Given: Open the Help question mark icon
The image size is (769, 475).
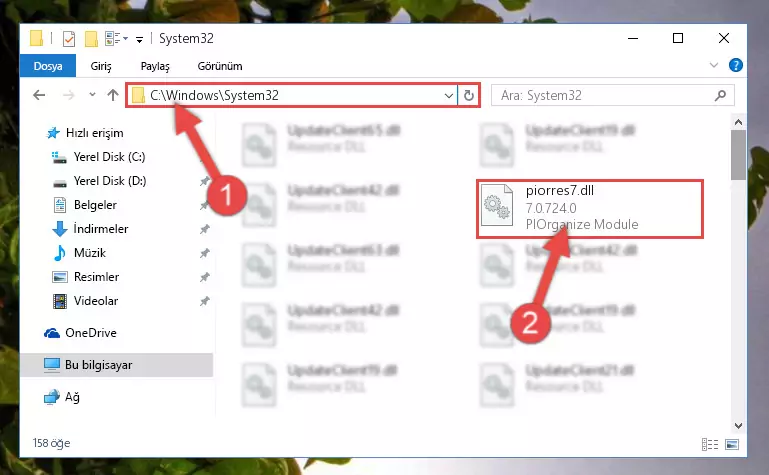Looking at the screenshot, I should click(735, 65).
